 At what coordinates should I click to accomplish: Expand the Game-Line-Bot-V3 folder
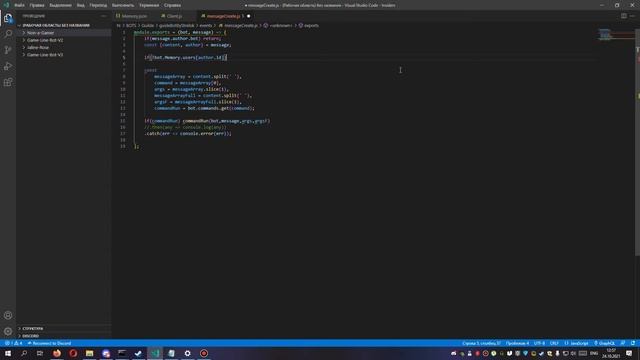(x=63, y=55)
